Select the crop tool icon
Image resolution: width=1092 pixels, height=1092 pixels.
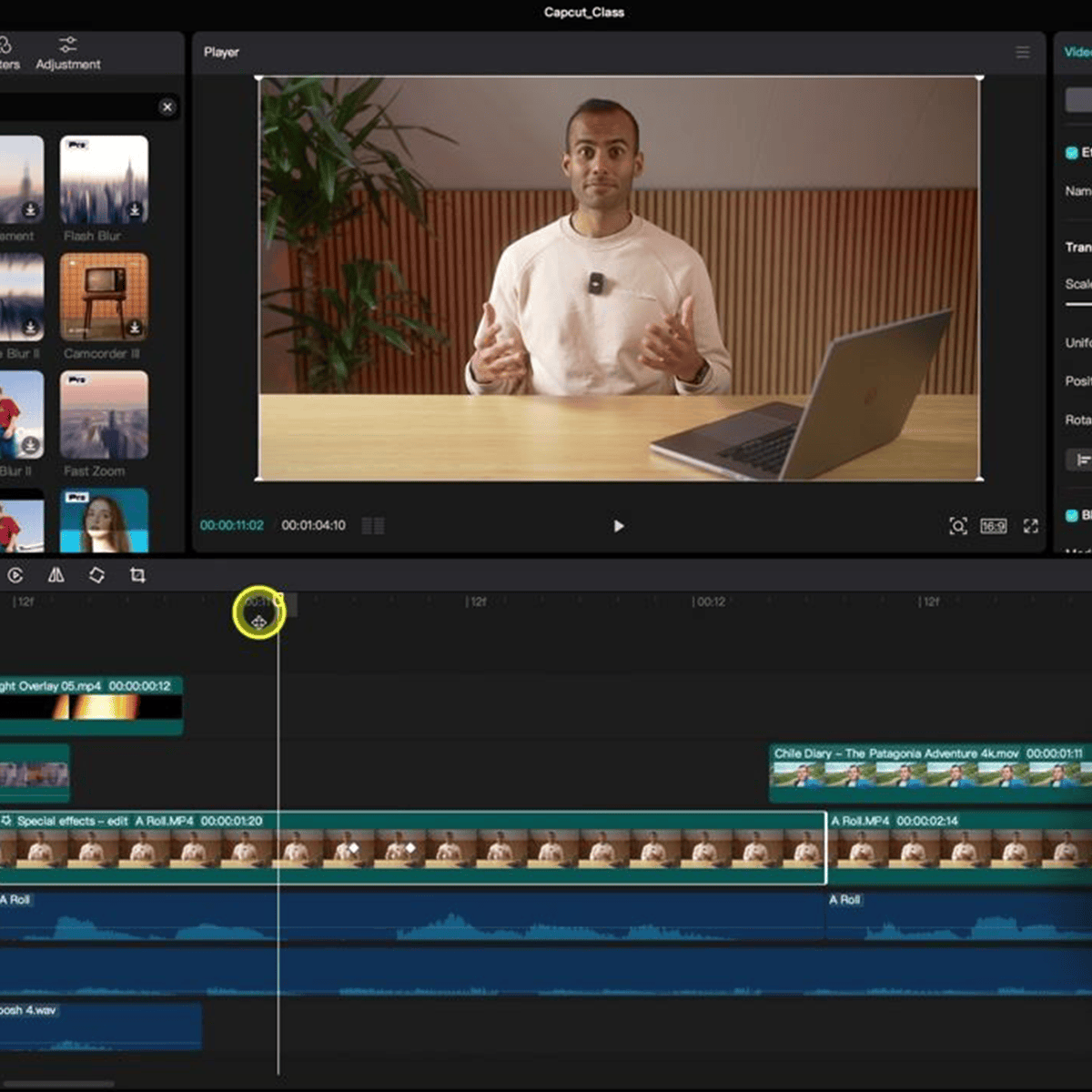137,575
